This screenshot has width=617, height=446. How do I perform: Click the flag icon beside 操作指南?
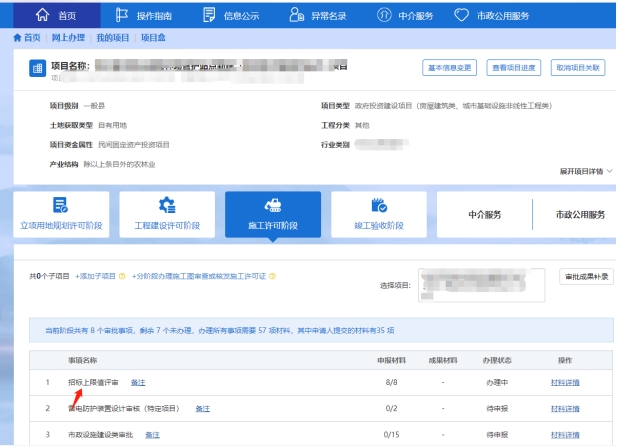click(x=122, y=15)
